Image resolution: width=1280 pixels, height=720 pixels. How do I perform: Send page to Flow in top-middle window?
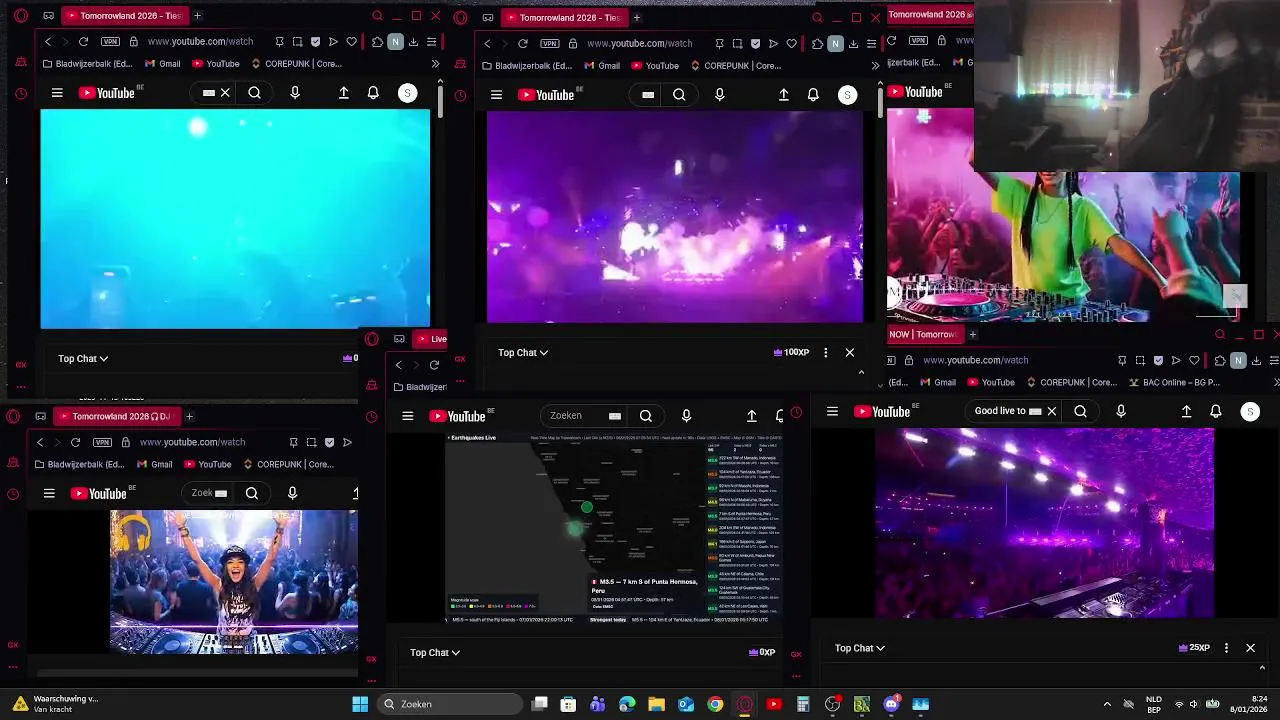773,43
